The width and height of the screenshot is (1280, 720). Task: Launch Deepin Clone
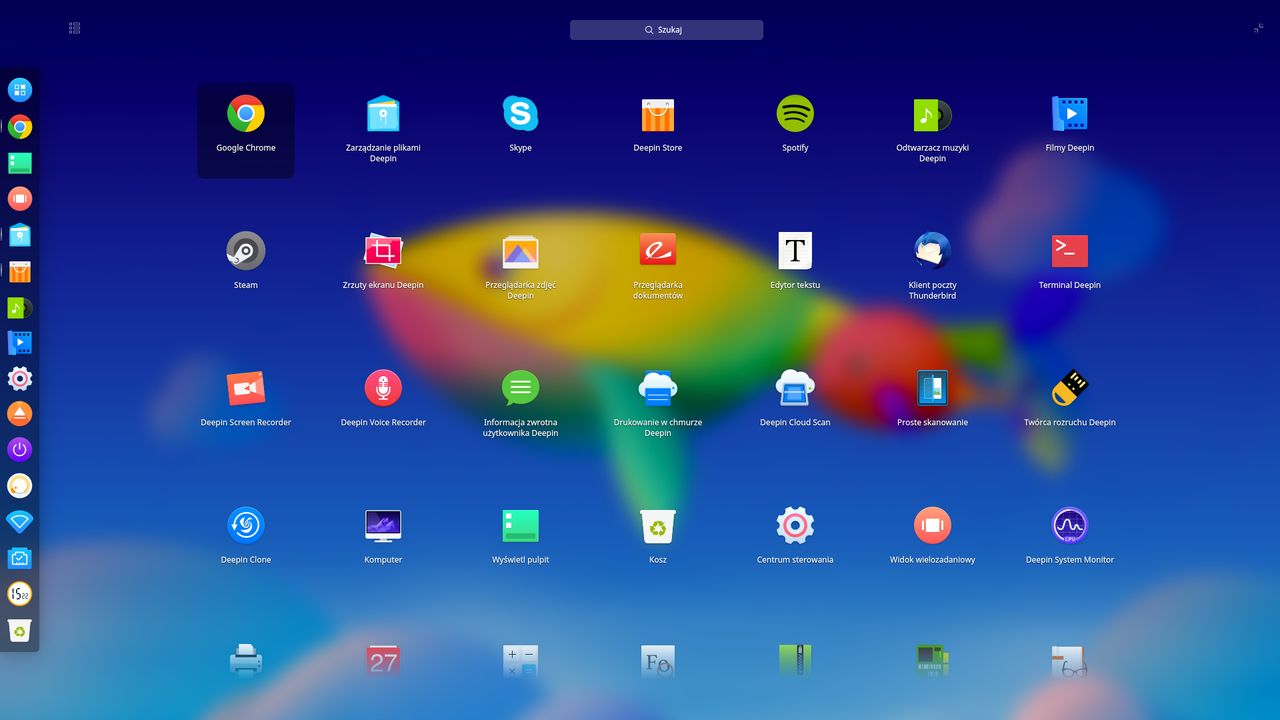click(x=246, y=525)
